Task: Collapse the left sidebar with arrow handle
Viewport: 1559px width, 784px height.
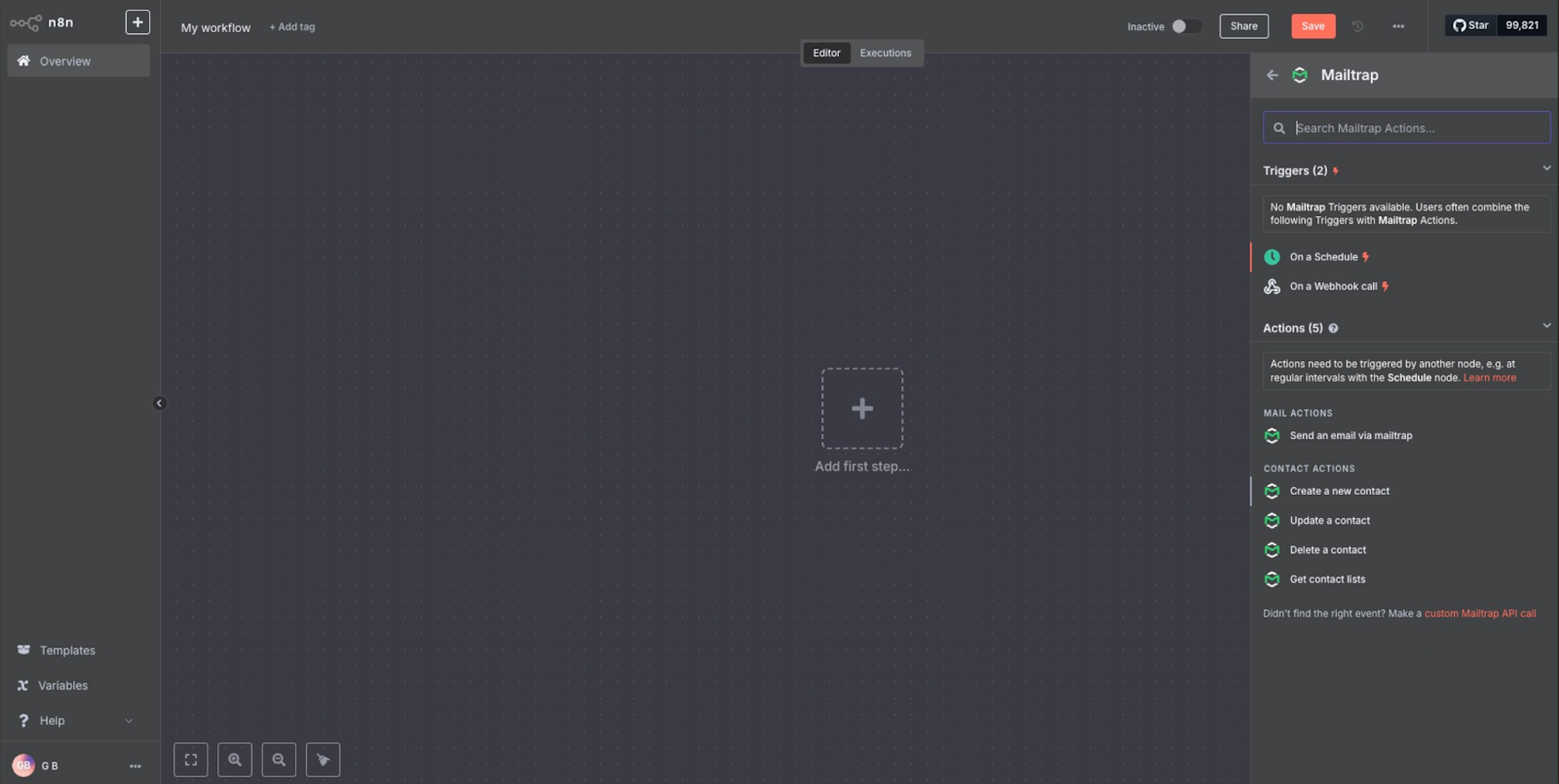Action: pyautogui.click(x=160, y=403)
